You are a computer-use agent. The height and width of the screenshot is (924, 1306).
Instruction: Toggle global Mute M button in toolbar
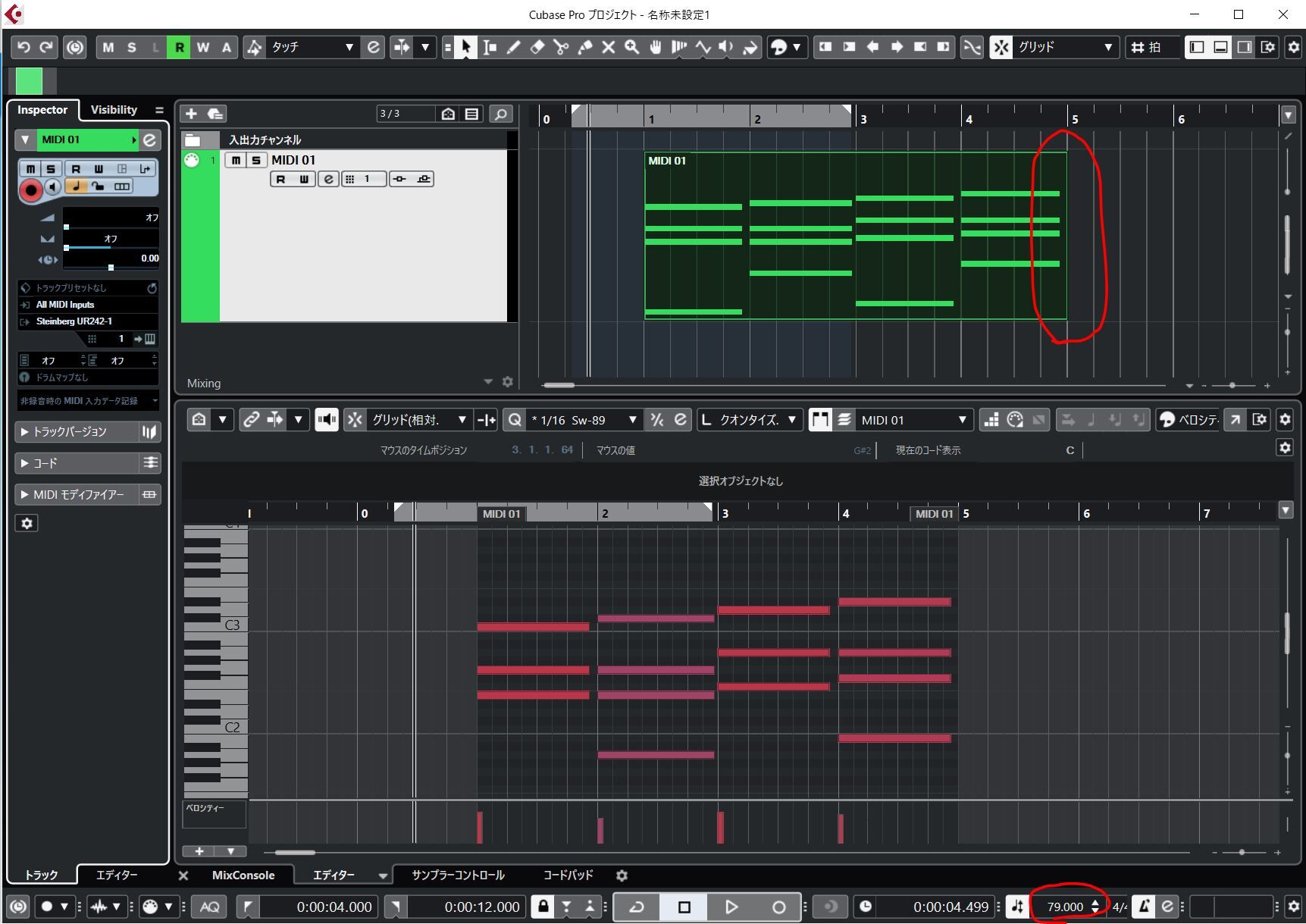point(108,47)
